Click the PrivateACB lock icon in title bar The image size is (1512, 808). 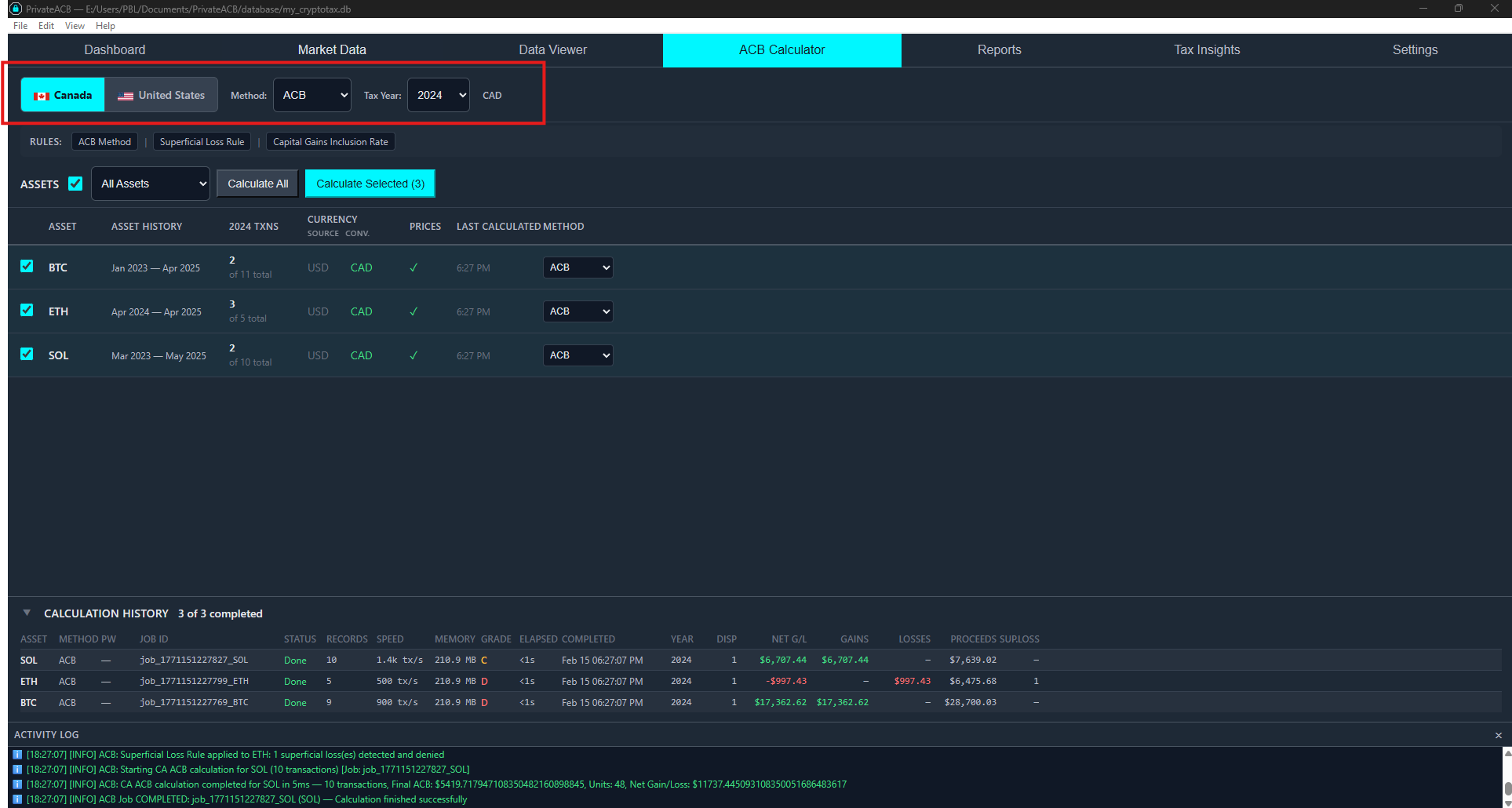click(16, 9)
